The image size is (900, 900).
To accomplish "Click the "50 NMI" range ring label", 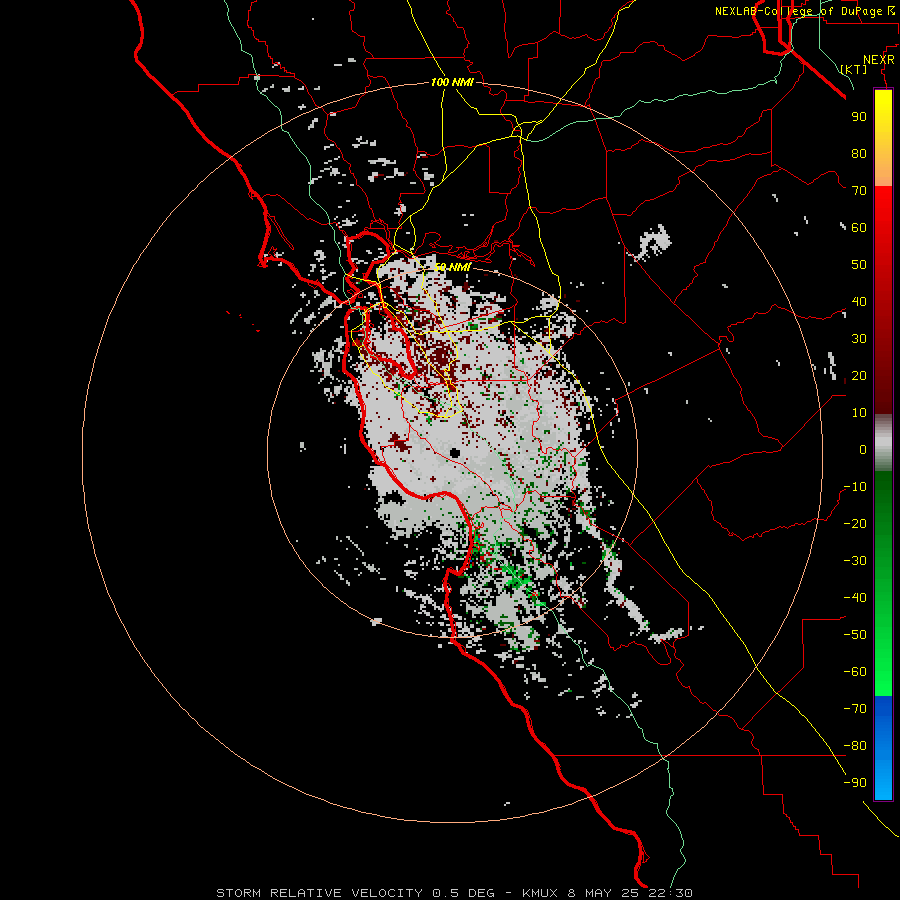I will click(452, 267).
